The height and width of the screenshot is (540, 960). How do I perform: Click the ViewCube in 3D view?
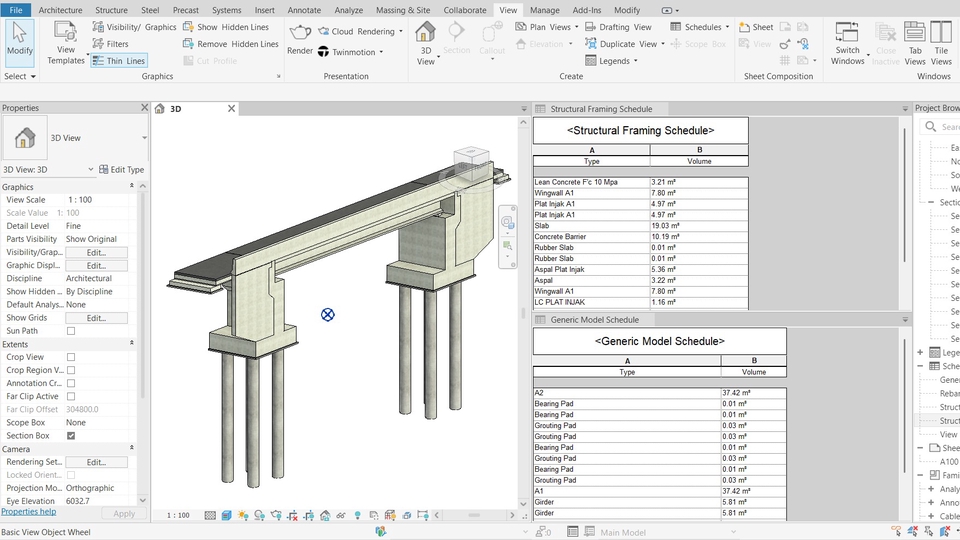(x=469, y=164)
